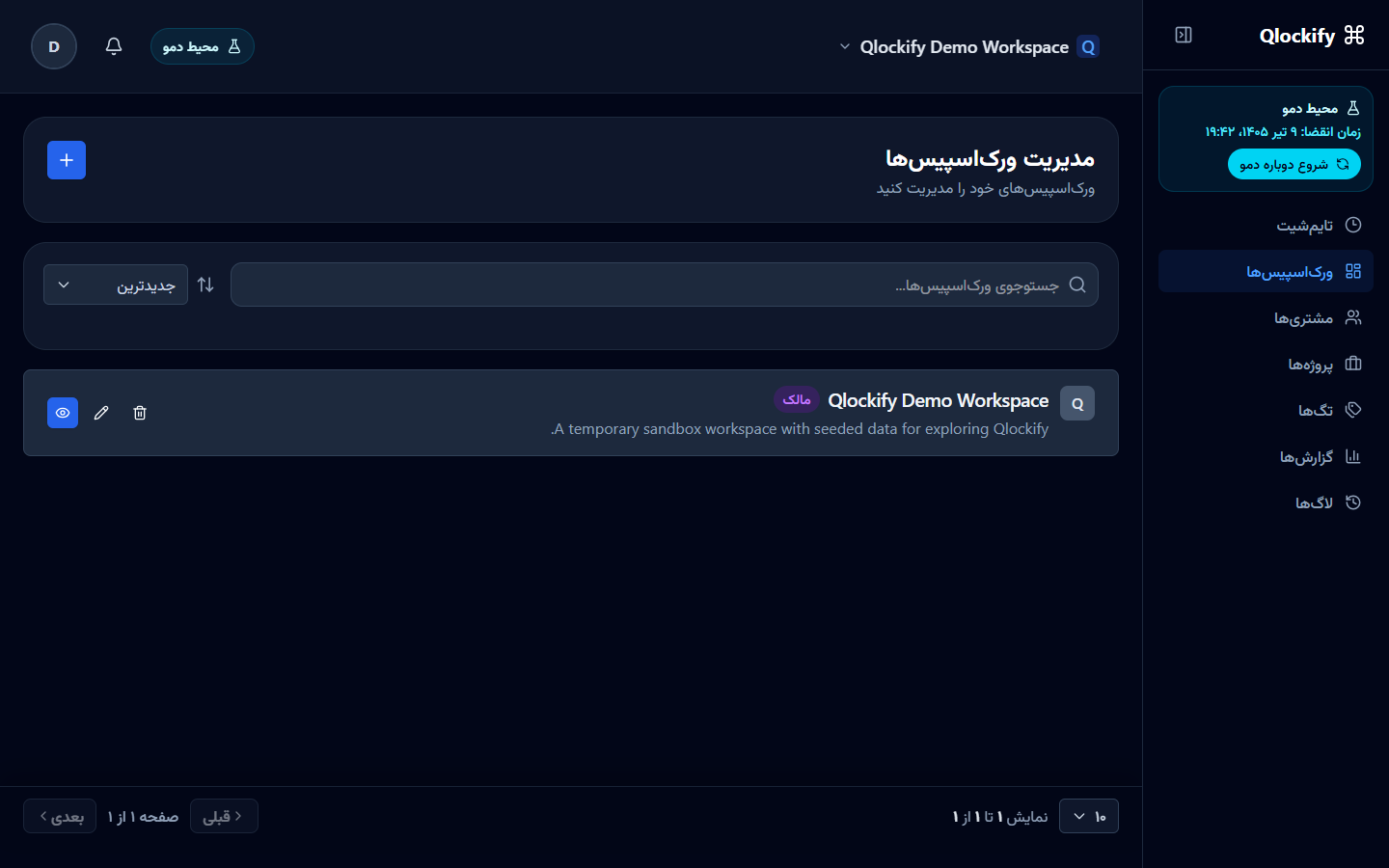Go to previous page with قبلی
Screen dimensions: 1389x868
point(224,816)
